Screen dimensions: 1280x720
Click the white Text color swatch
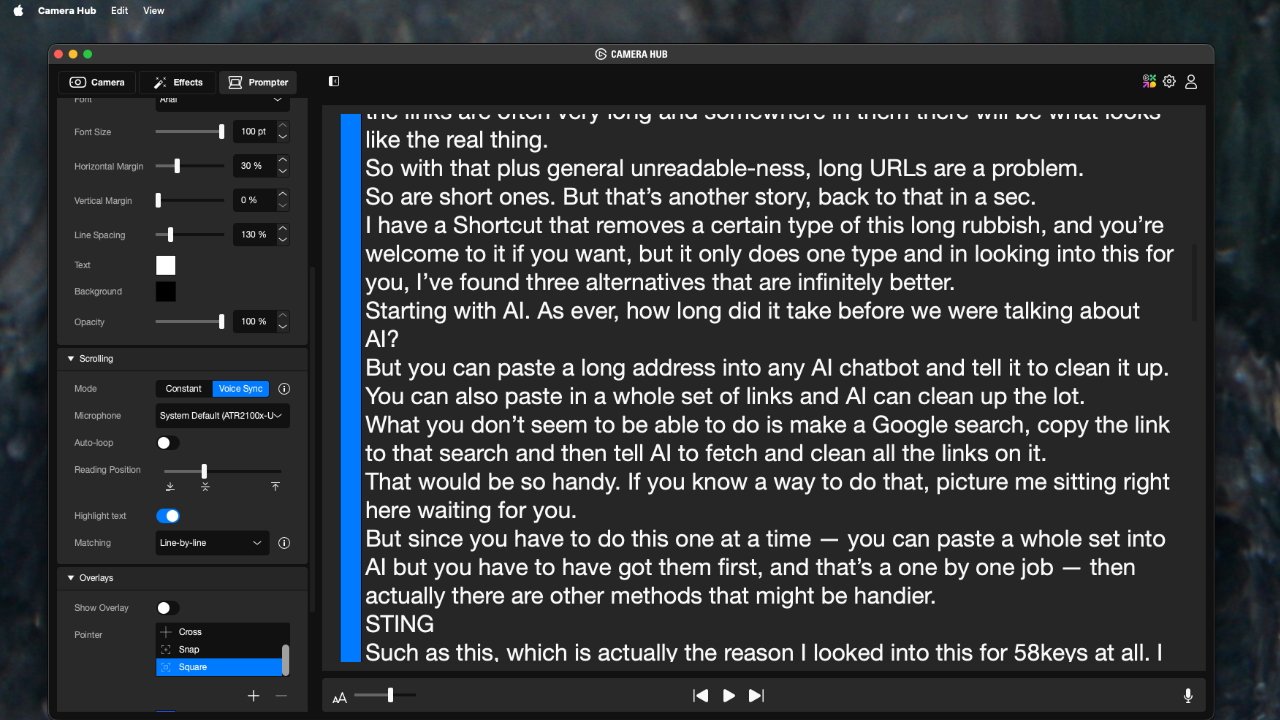165,265
